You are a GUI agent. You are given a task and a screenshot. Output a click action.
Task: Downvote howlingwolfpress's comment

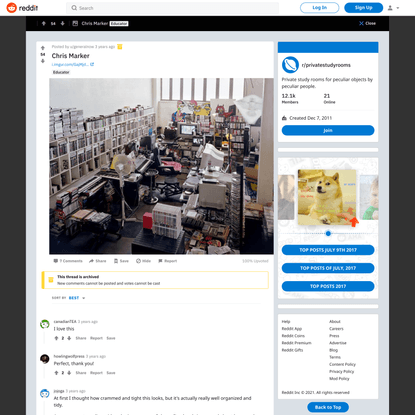click(69, 373)
